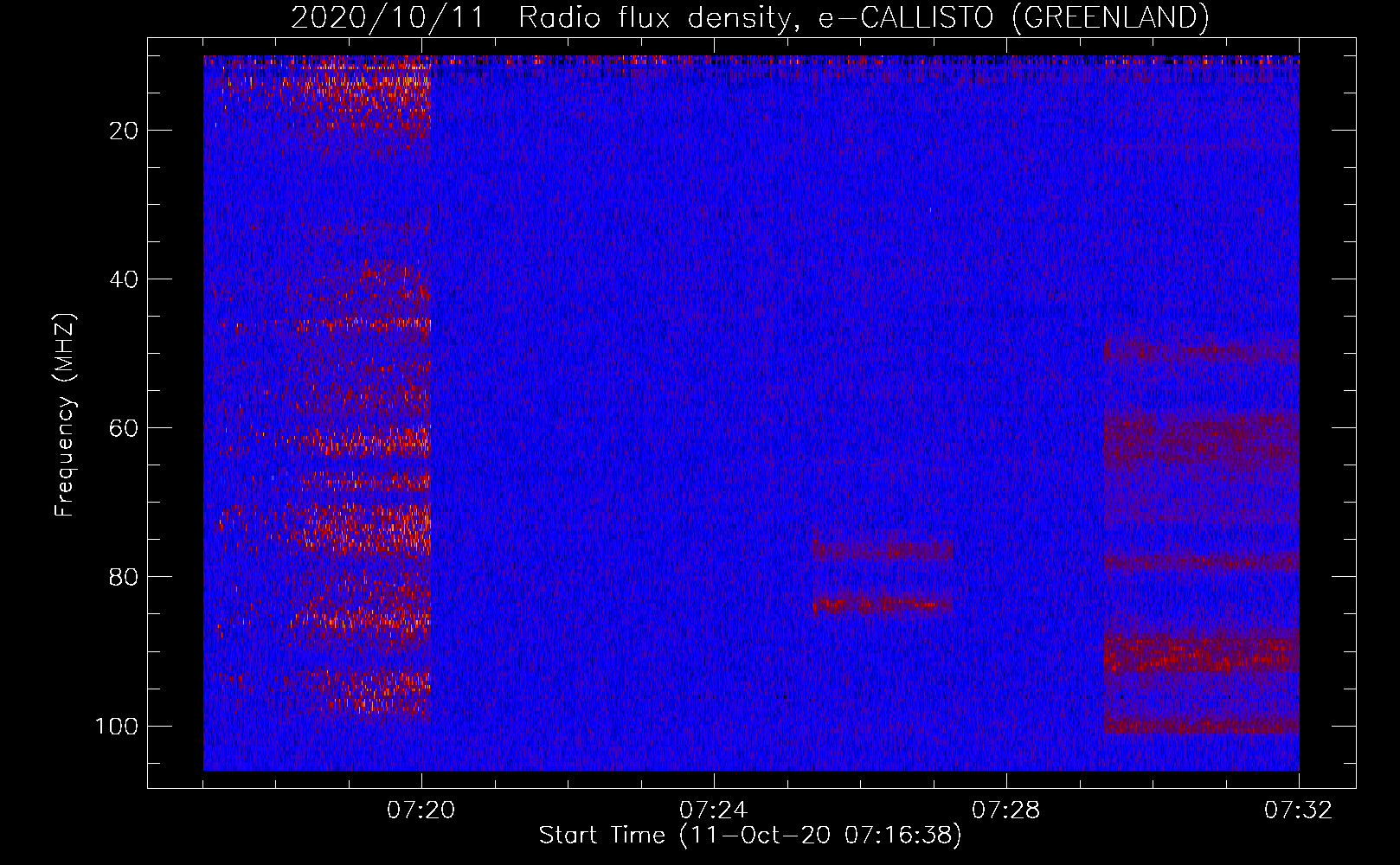Click the 60 frequency tick label

[125, 428]
